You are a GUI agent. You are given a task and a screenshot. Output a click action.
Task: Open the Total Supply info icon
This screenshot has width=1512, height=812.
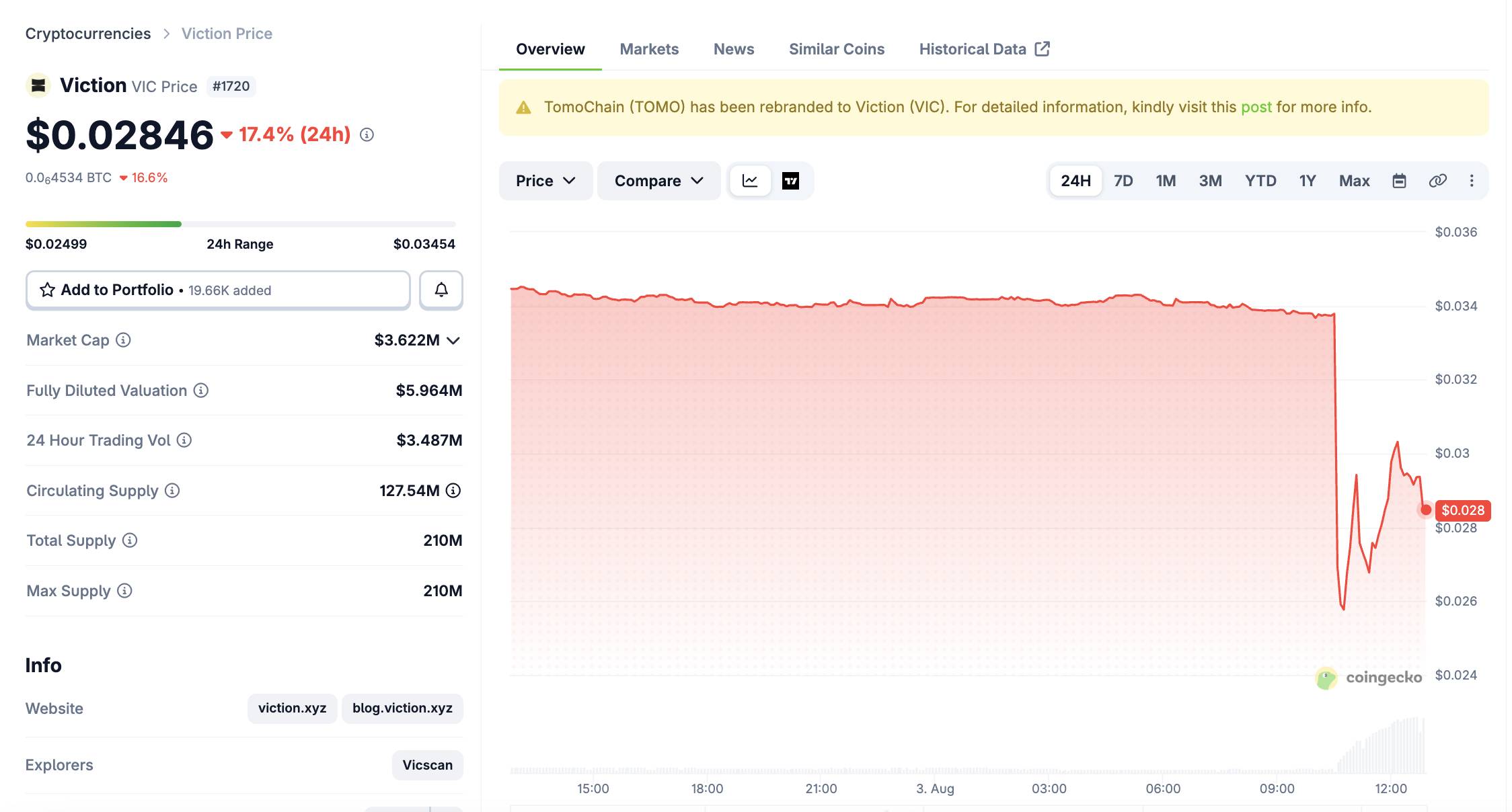click(x=130, y=540)
